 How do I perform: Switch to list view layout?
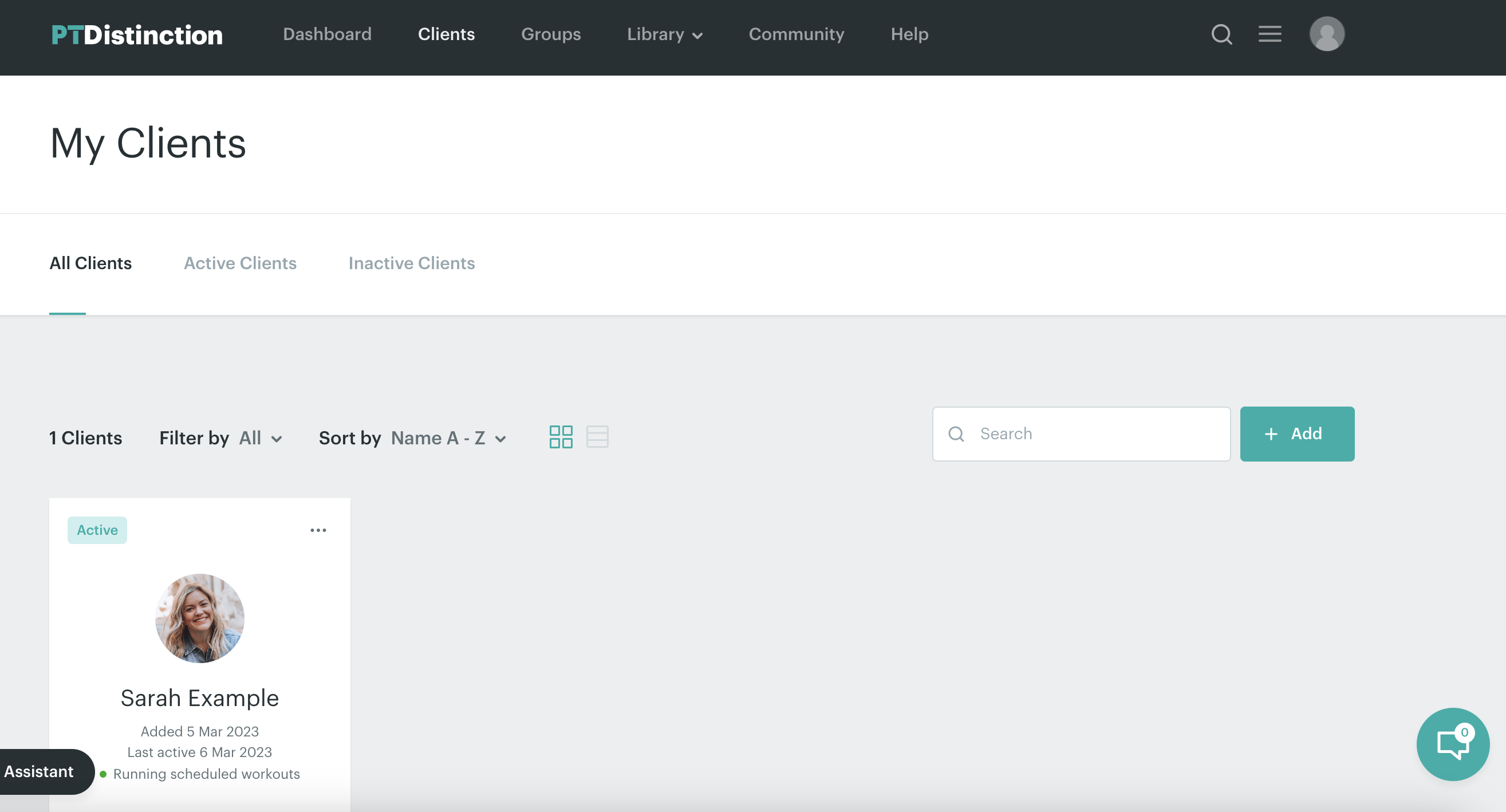point(597,437)
